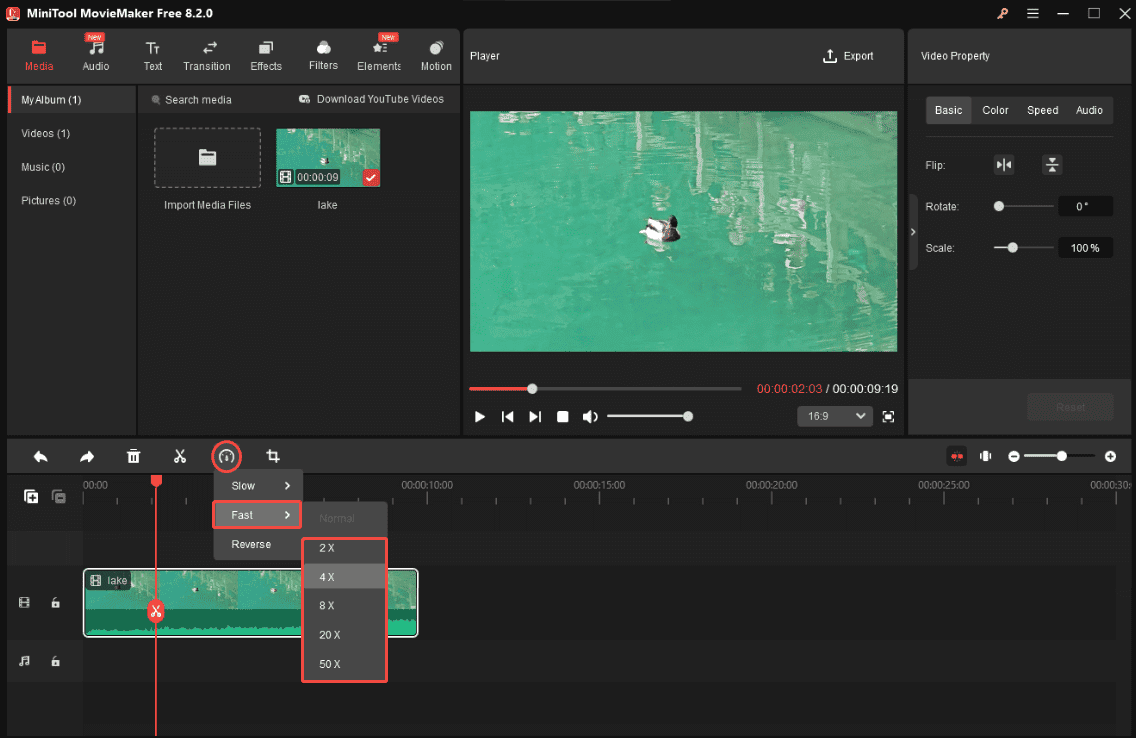Select the lake clip thumbnail

click(327, 157)
